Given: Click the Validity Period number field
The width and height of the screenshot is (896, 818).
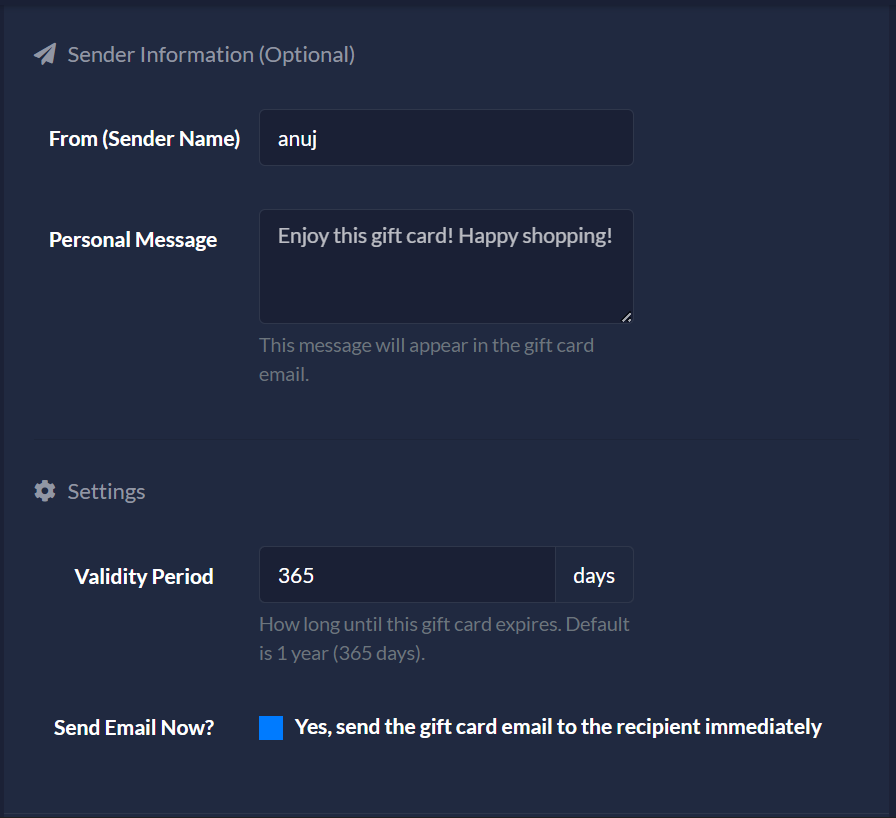Looking at the screenshot, I should click(407, 575).
